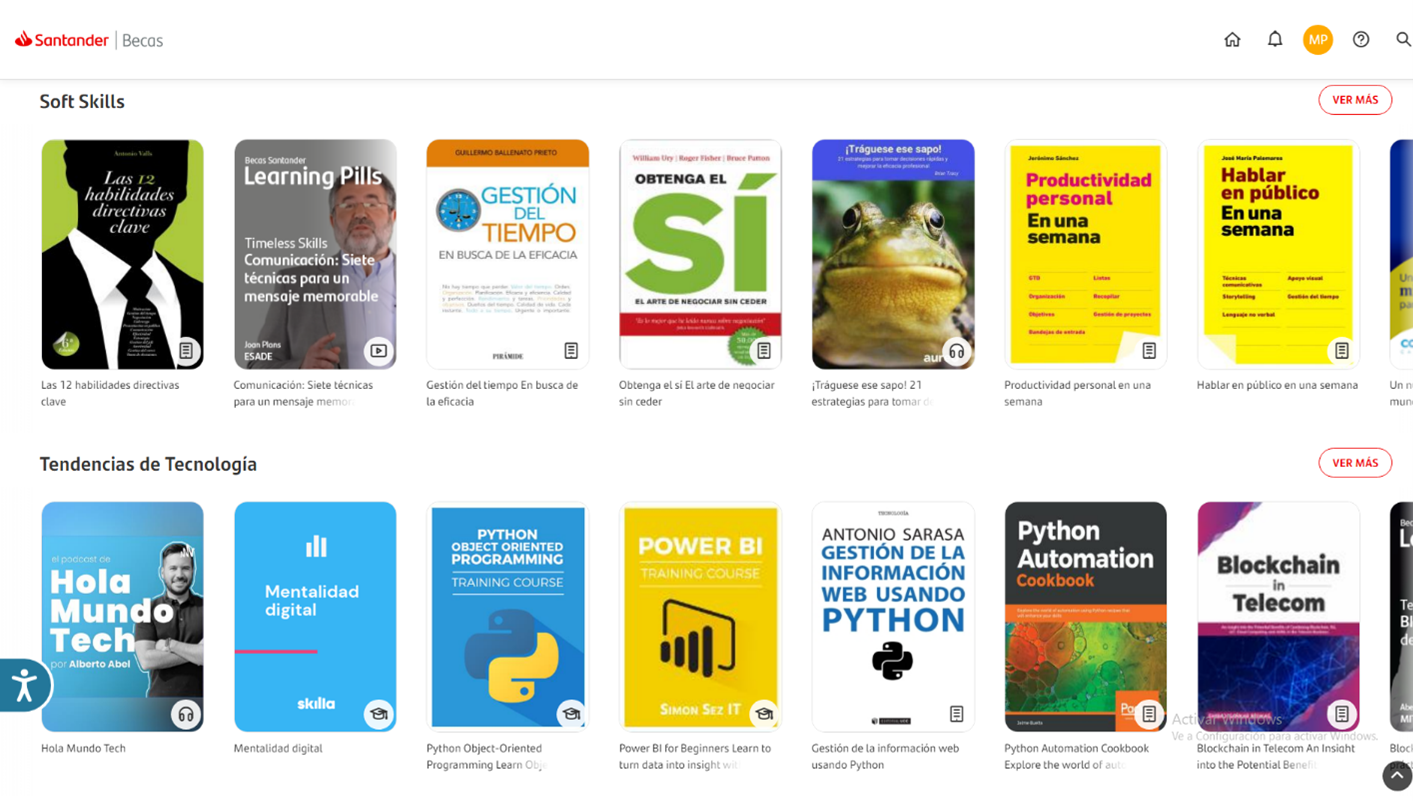Image resolution: width=1413 pixels, height=801 pixels.
Task: Click document icon on Obtenga el sí cover
Action: (x=764, y=351)
